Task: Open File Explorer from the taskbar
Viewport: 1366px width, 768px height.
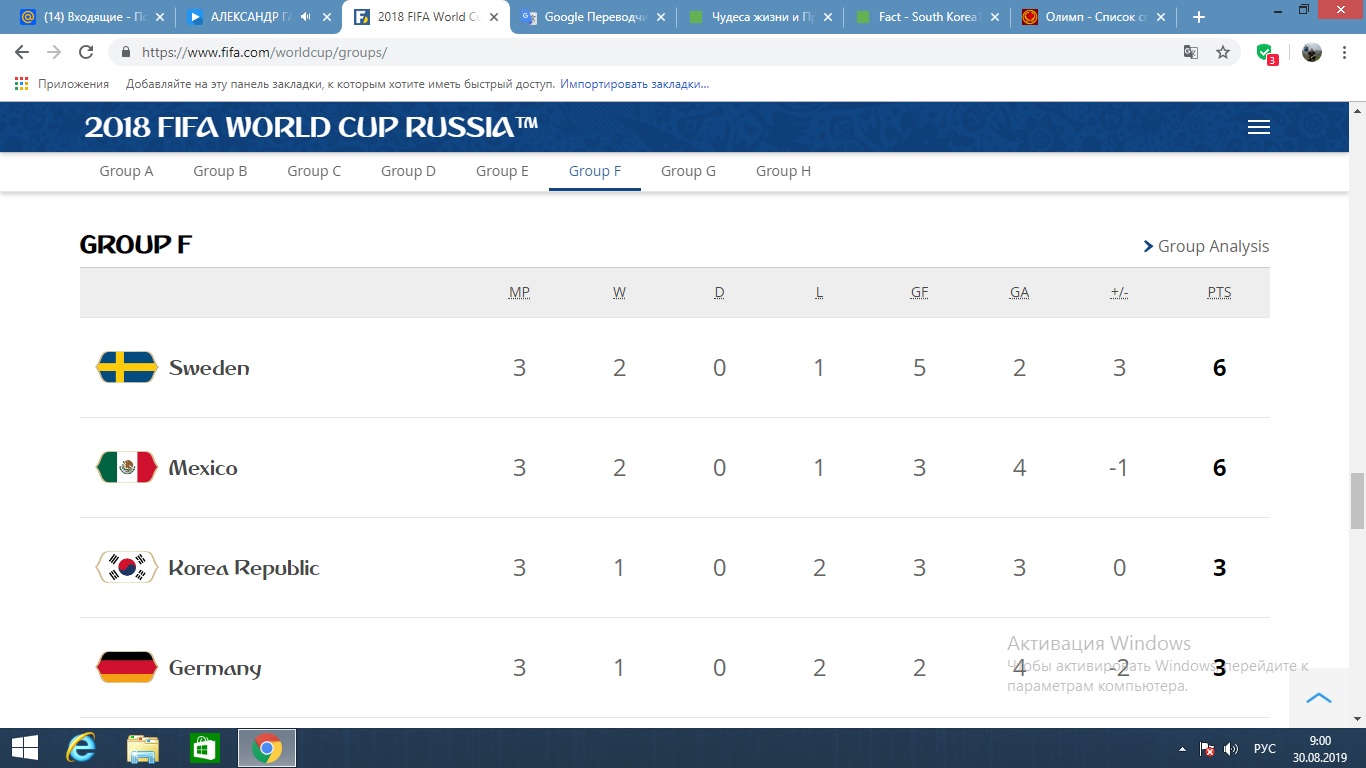Action: point(143,748)
